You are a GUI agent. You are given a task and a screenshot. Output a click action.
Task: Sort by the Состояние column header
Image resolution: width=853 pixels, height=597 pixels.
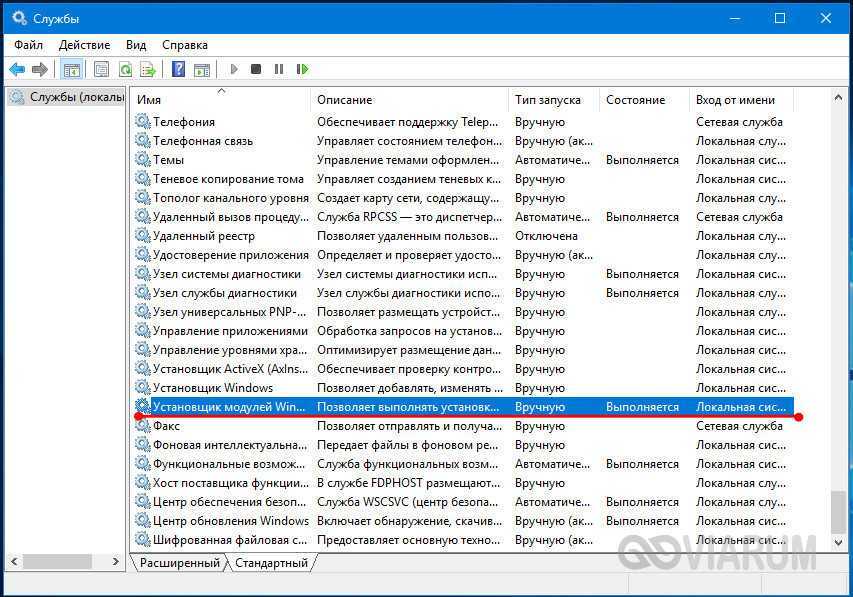635,100
